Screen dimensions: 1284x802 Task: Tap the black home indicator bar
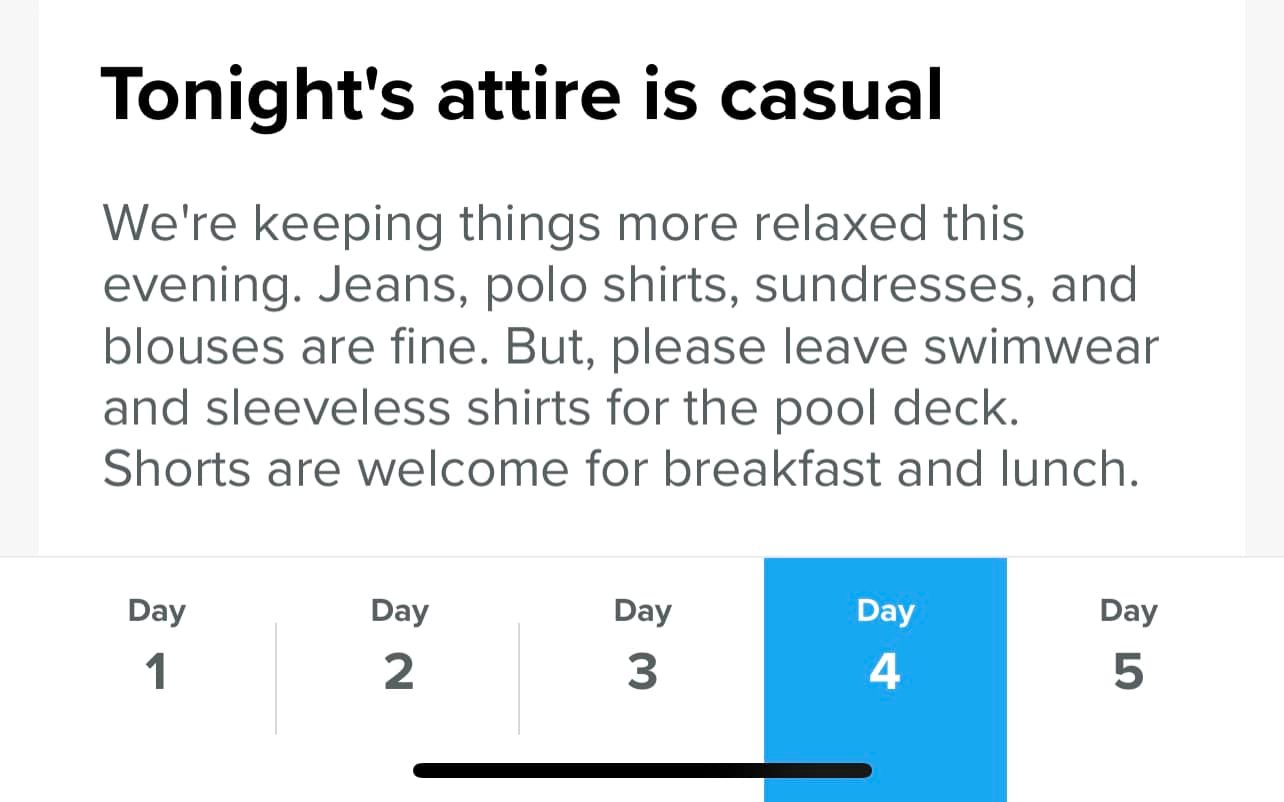[642, 770]
